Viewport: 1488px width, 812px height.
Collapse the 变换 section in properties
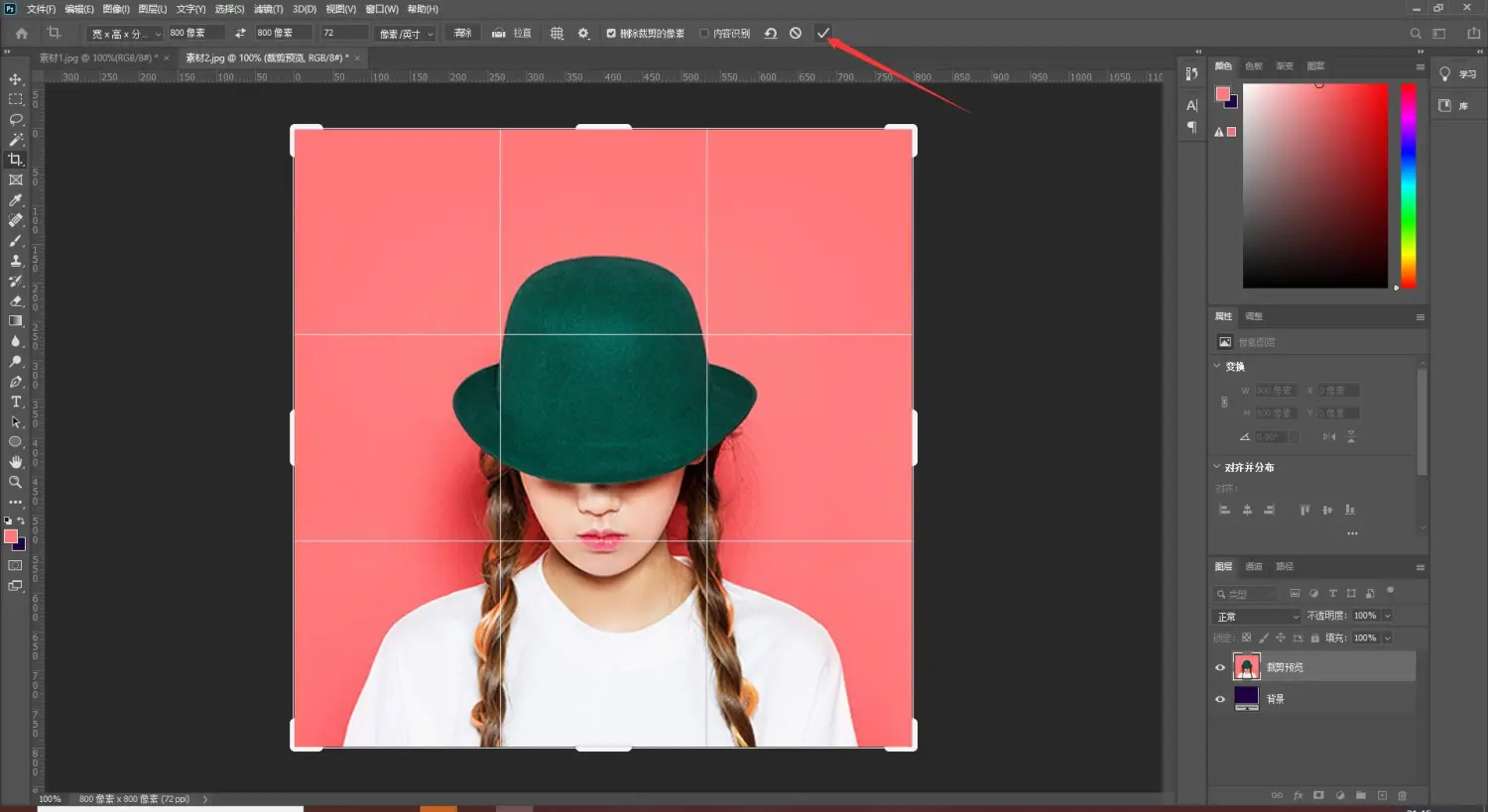[x=1217, y=366]
